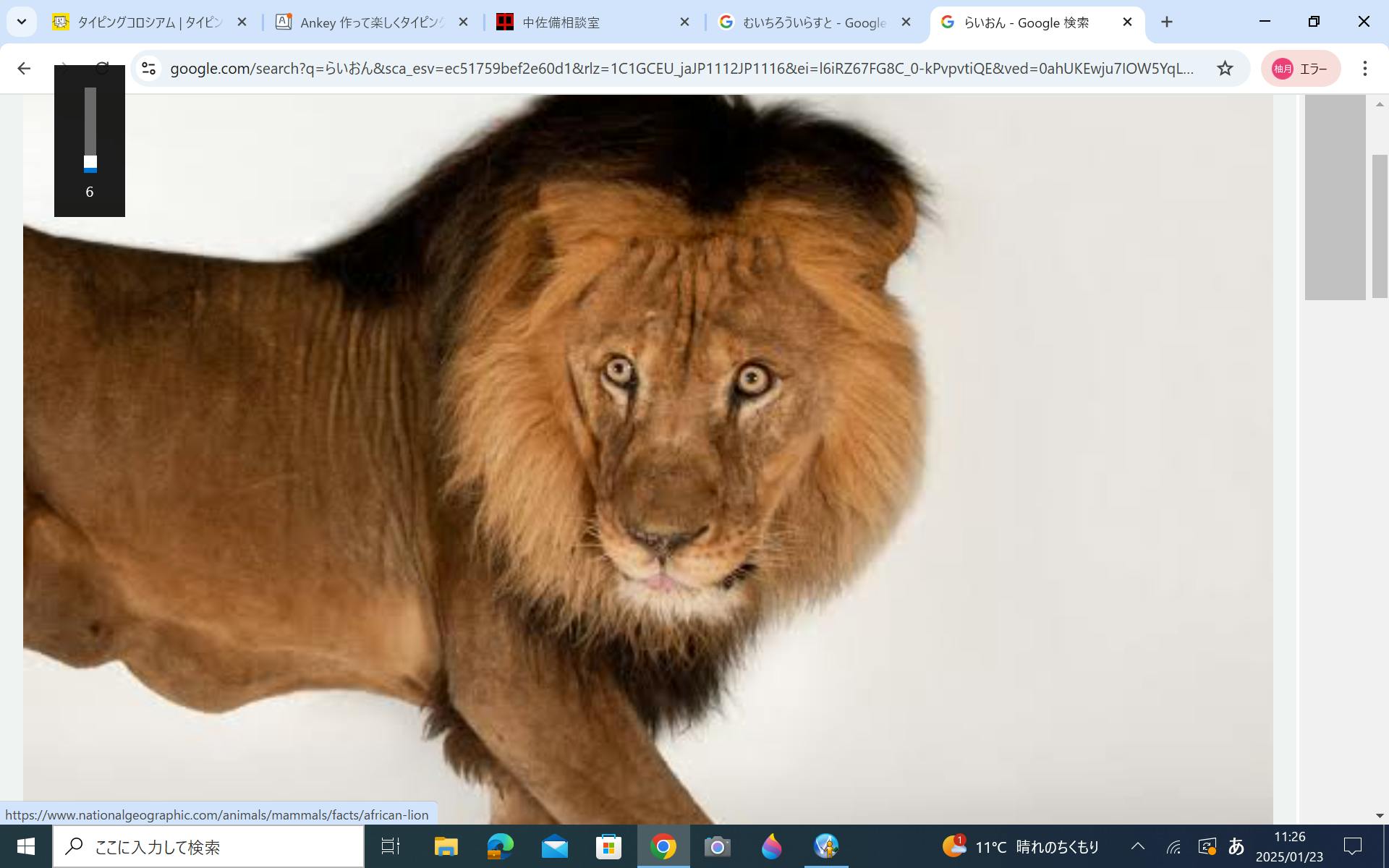This screenshot has width=1389, height=868.
Task: Switch to the 中佐備相談室 tab
Action: (x=561, y=22)
